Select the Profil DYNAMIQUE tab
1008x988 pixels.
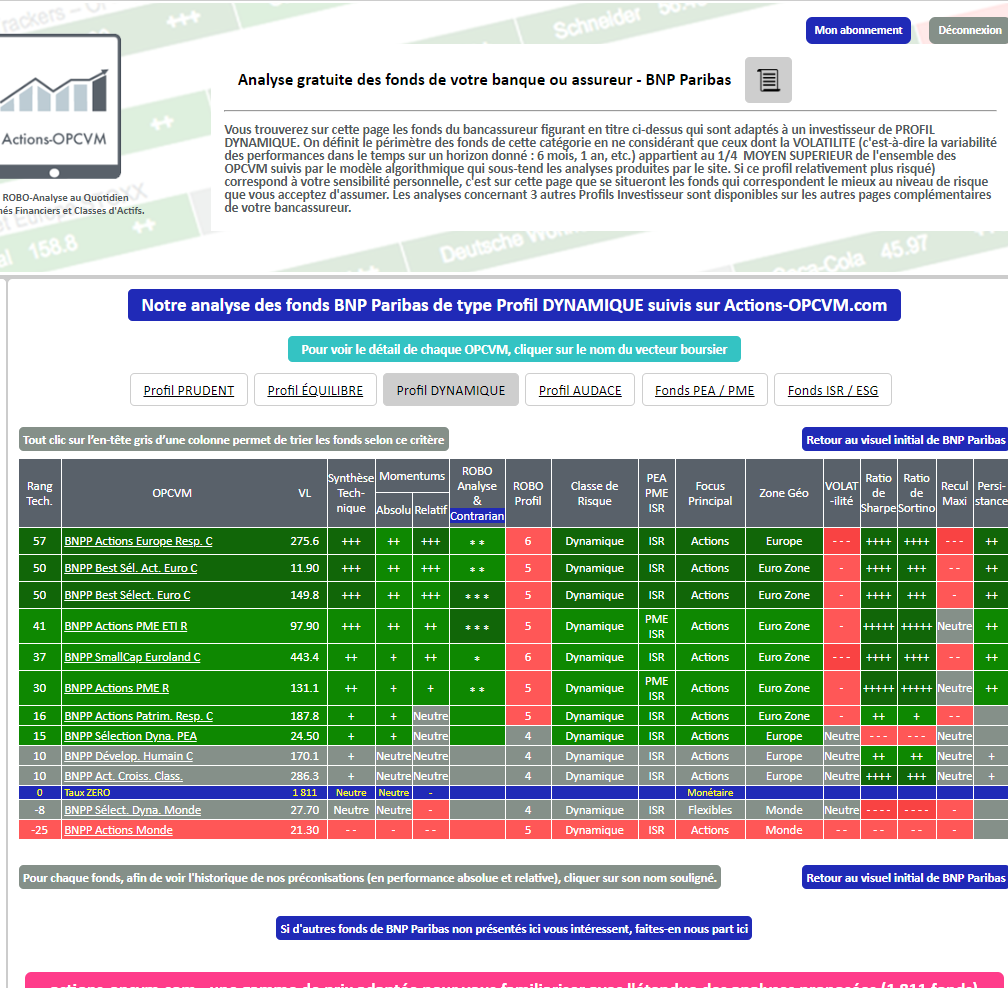[x=451, y=390]
